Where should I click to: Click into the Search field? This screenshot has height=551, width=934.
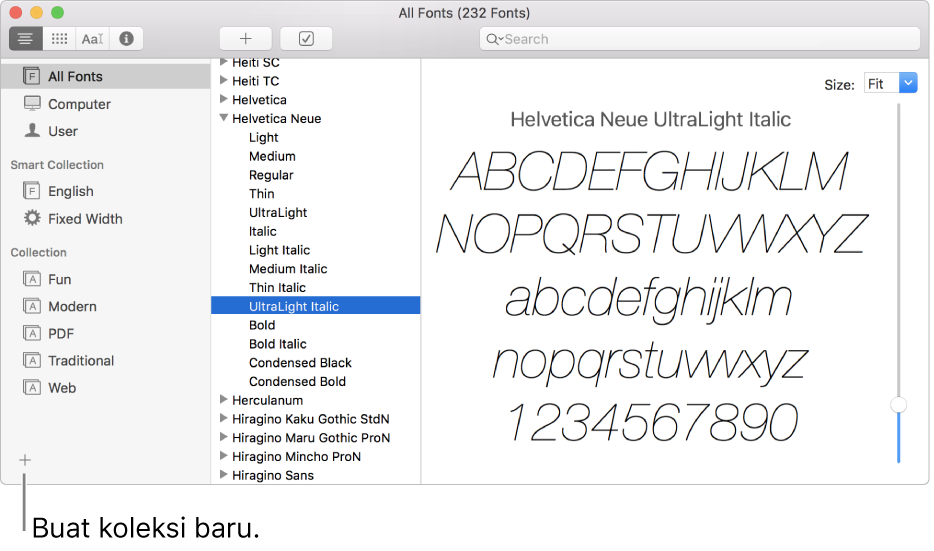pos(699,39)
